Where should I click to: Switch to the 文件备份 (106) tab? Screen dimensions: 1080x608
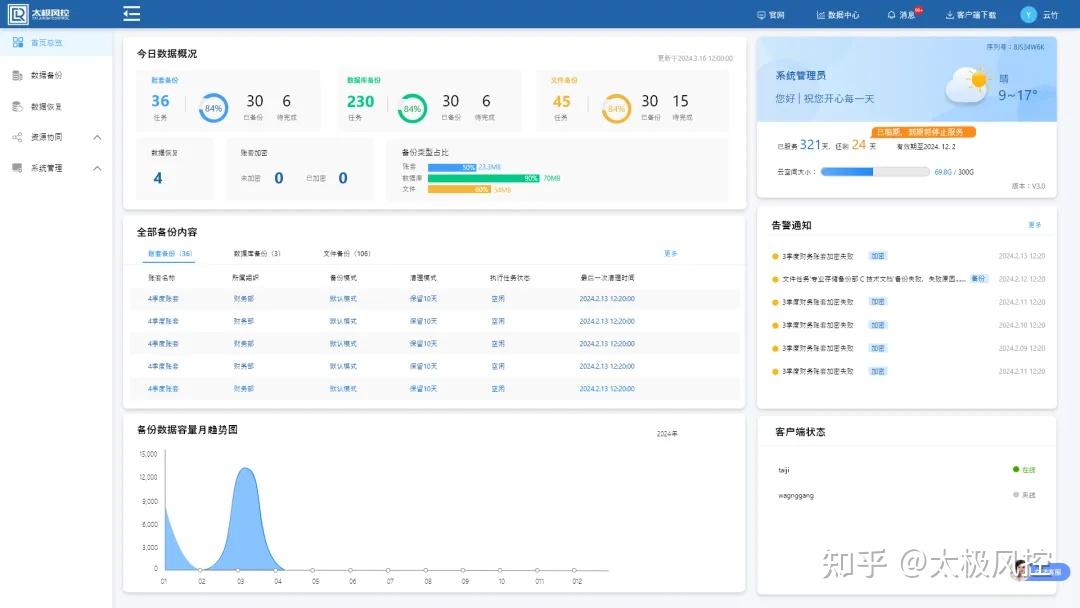(x=346, y=254)
